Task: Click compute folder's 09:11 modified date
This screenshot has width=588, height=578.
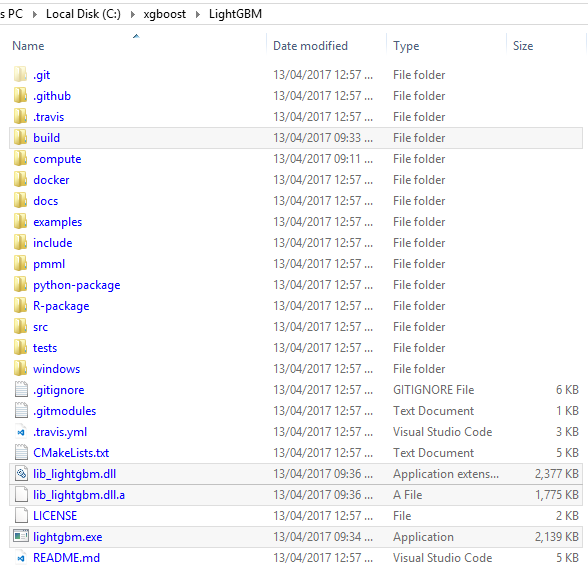Action: (x=322, y=159)
